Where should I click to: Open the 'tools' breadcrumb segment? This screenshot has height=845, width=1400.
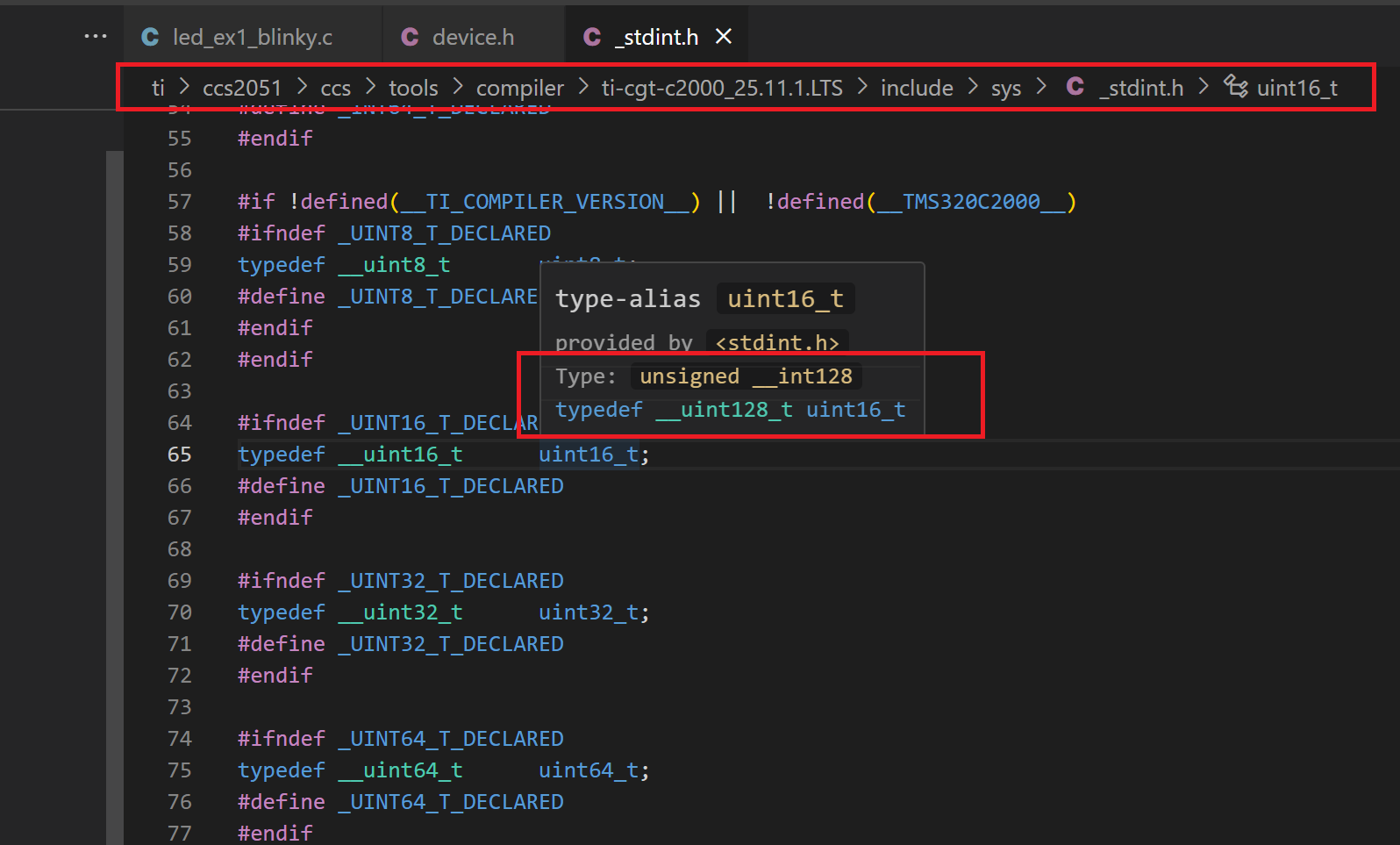coord(413,88)
